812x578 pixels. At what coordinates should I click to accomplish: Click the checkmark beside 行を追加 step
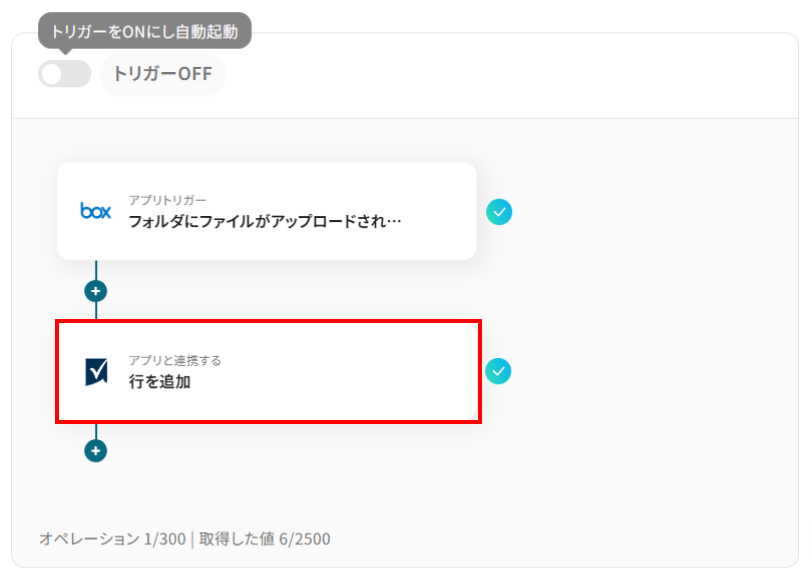click(498, 371)
